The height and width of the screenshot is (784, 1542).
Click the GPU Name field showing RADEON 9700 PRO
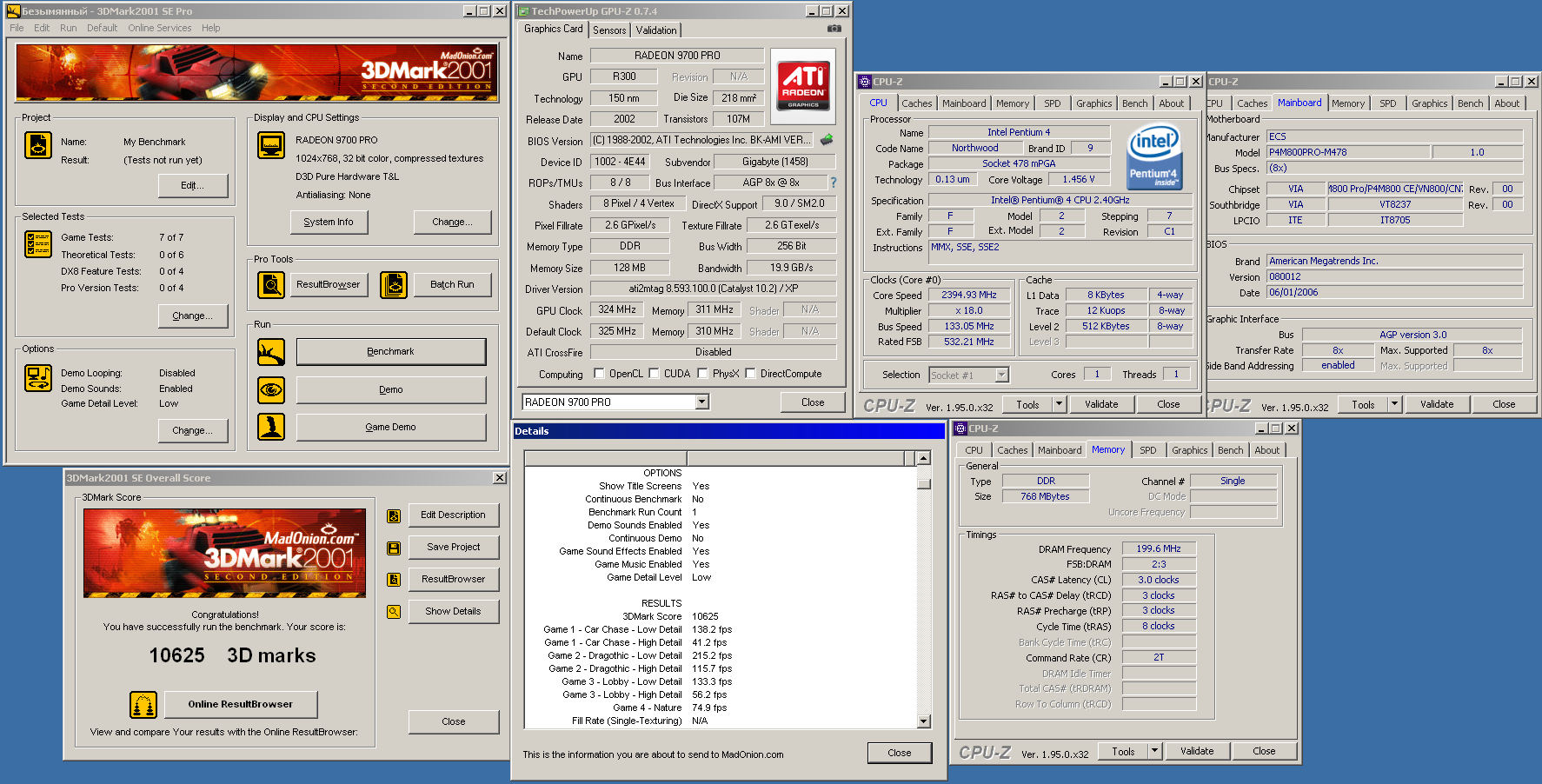click(677, 56)
